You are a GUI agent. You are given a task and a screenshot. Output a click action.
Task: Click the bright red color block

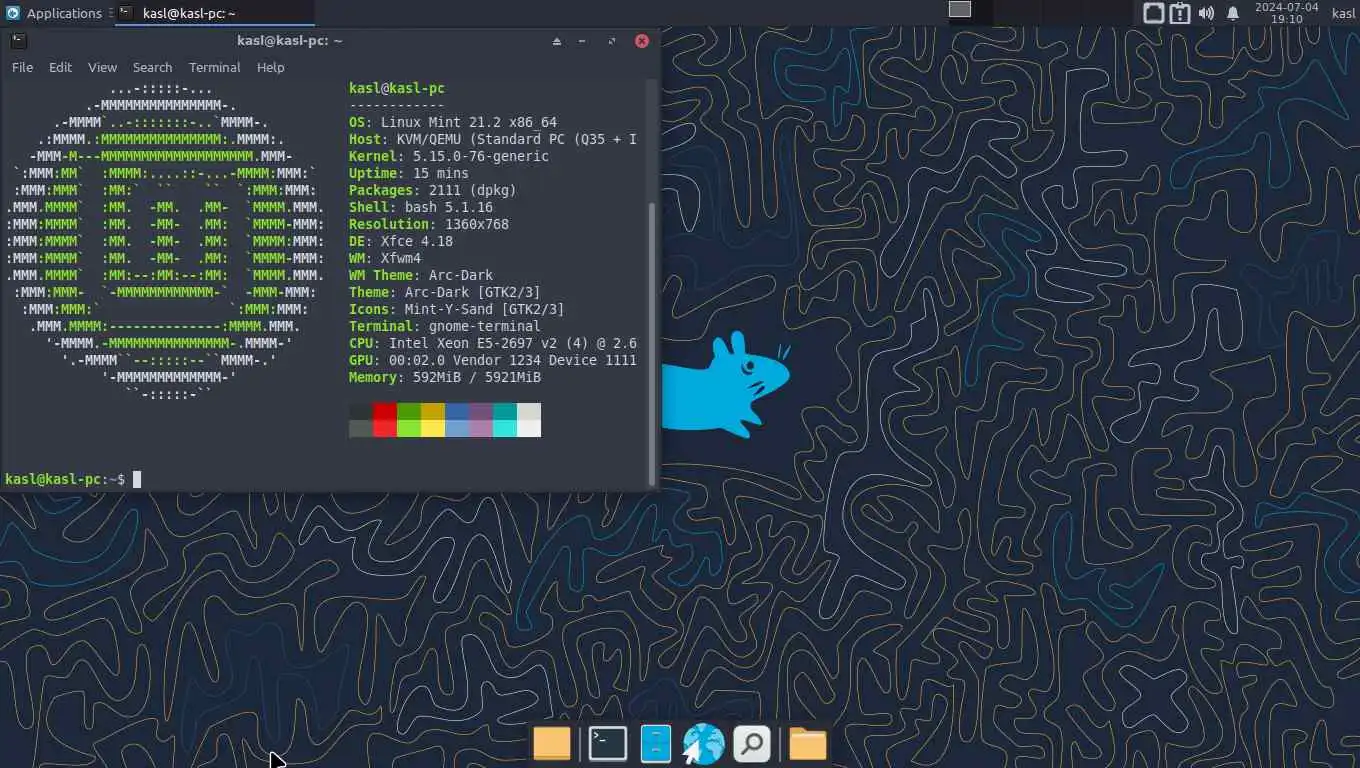click(385, 428)
